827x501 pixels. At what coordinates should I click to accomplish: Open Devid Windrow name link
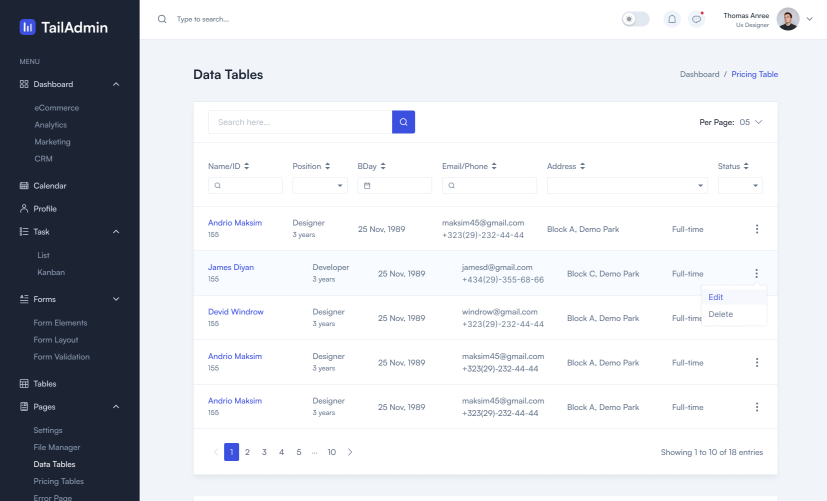tap(236, 312)
